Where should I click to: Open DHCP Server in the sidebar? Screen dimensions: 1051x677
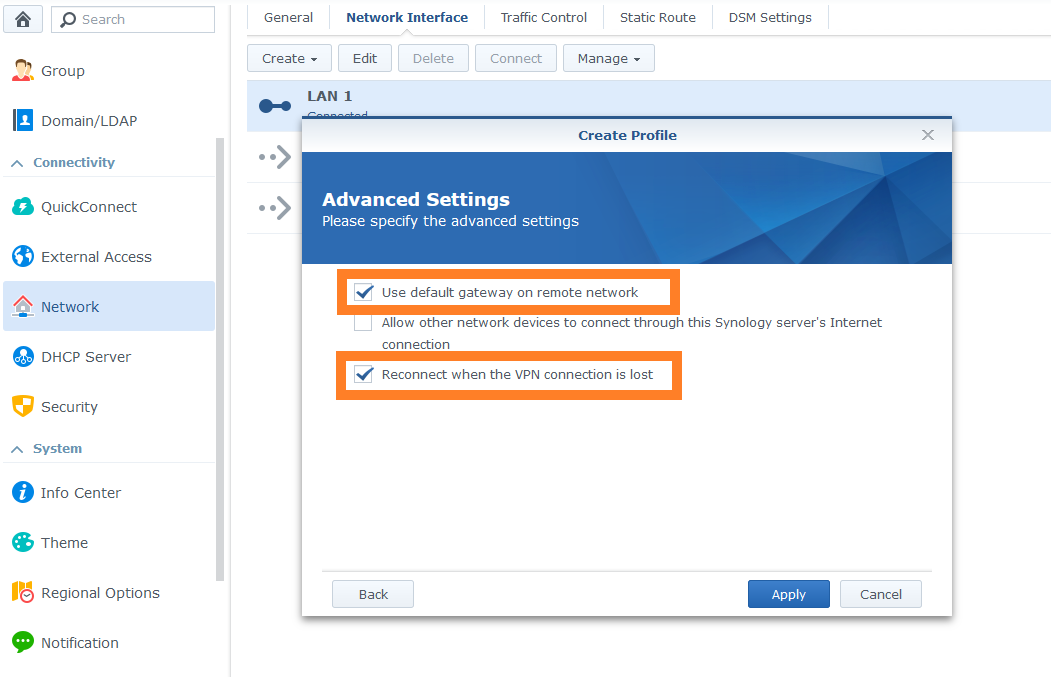(x=109, y=357)
